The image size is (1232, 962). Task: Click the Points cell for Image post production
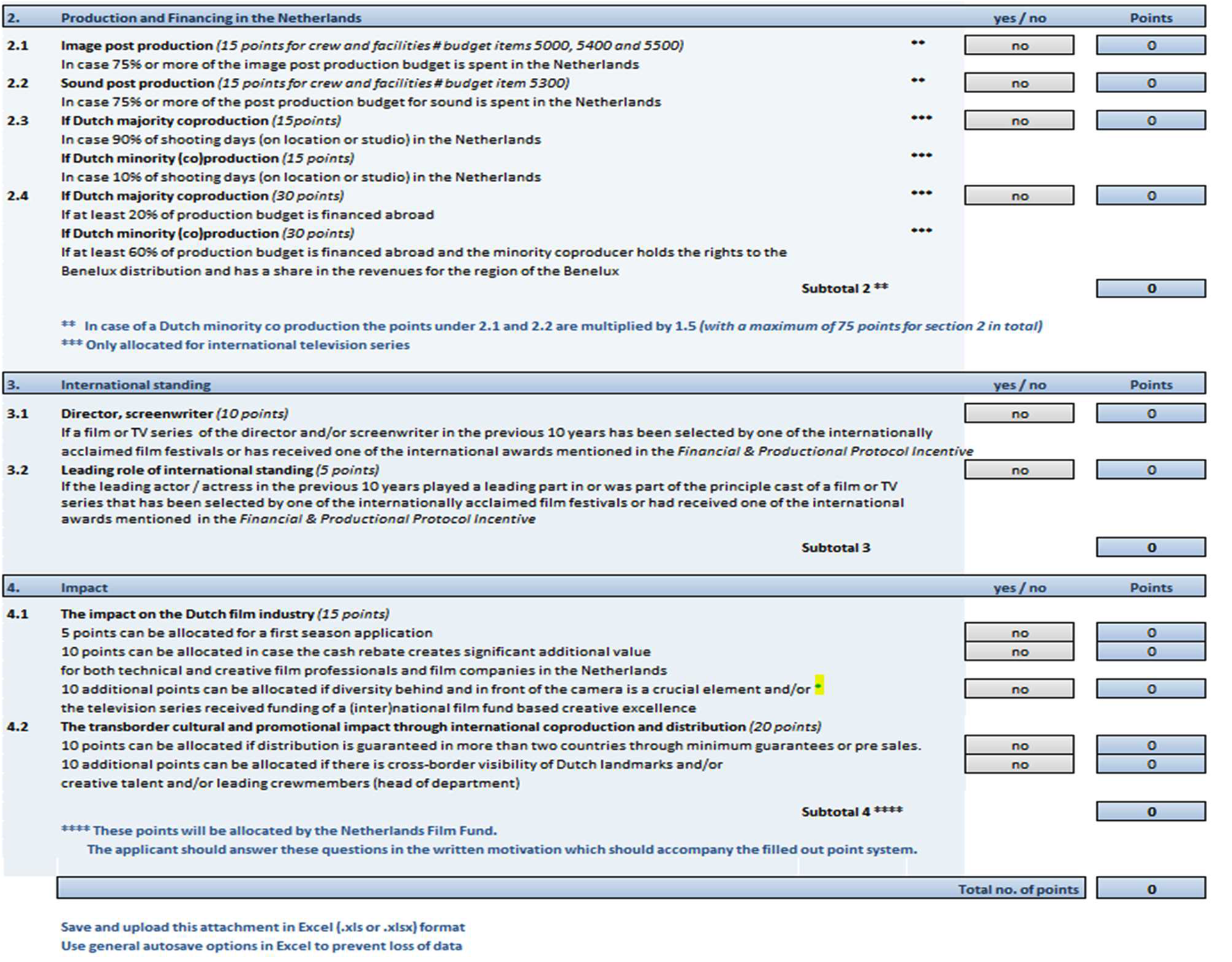coord(1151,46)
